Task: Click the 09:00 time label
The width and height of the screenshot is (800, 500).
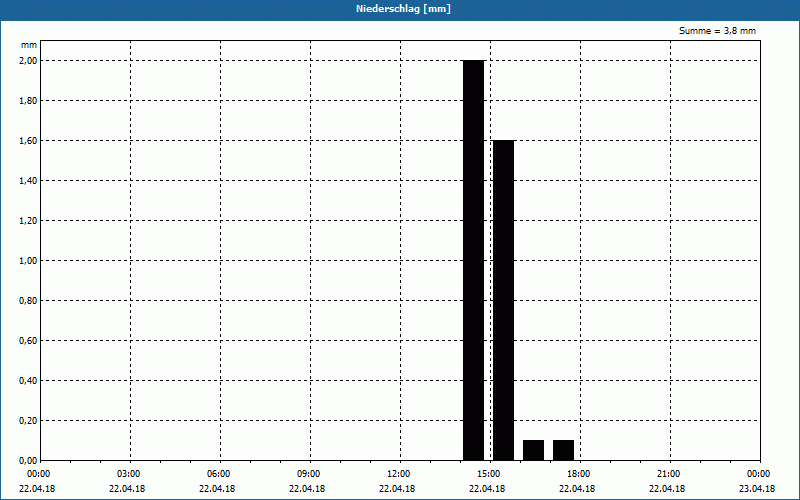Action: (x=308, y=474)
